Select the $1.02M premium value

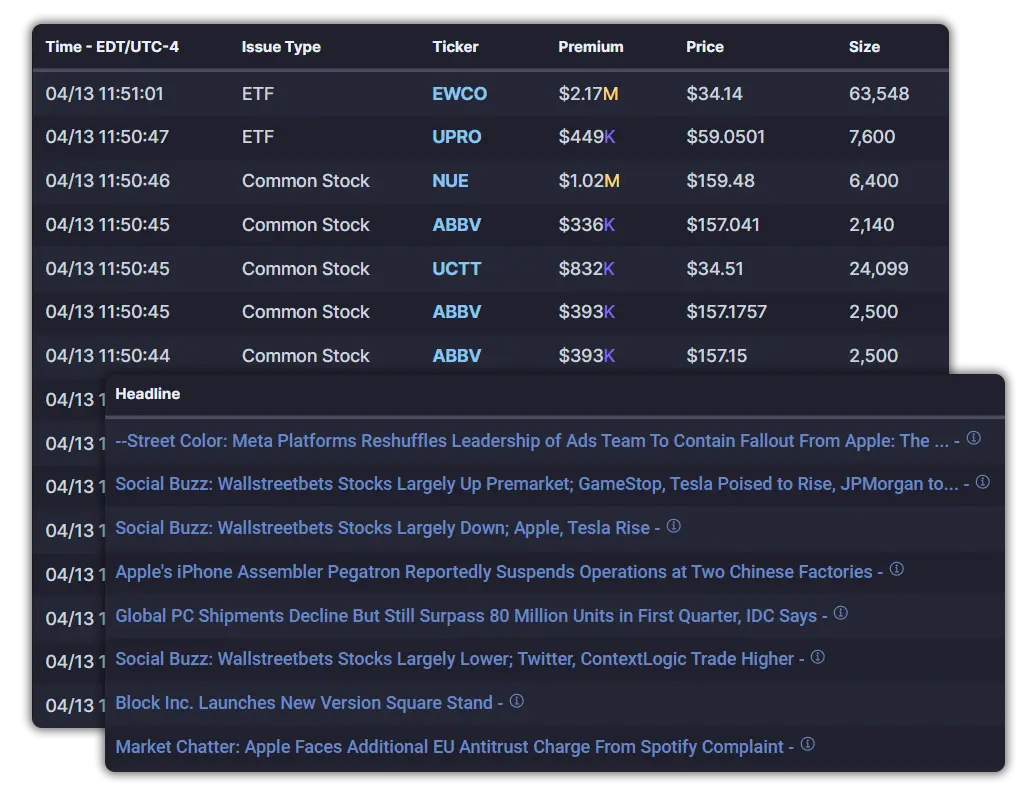(589, 181)
